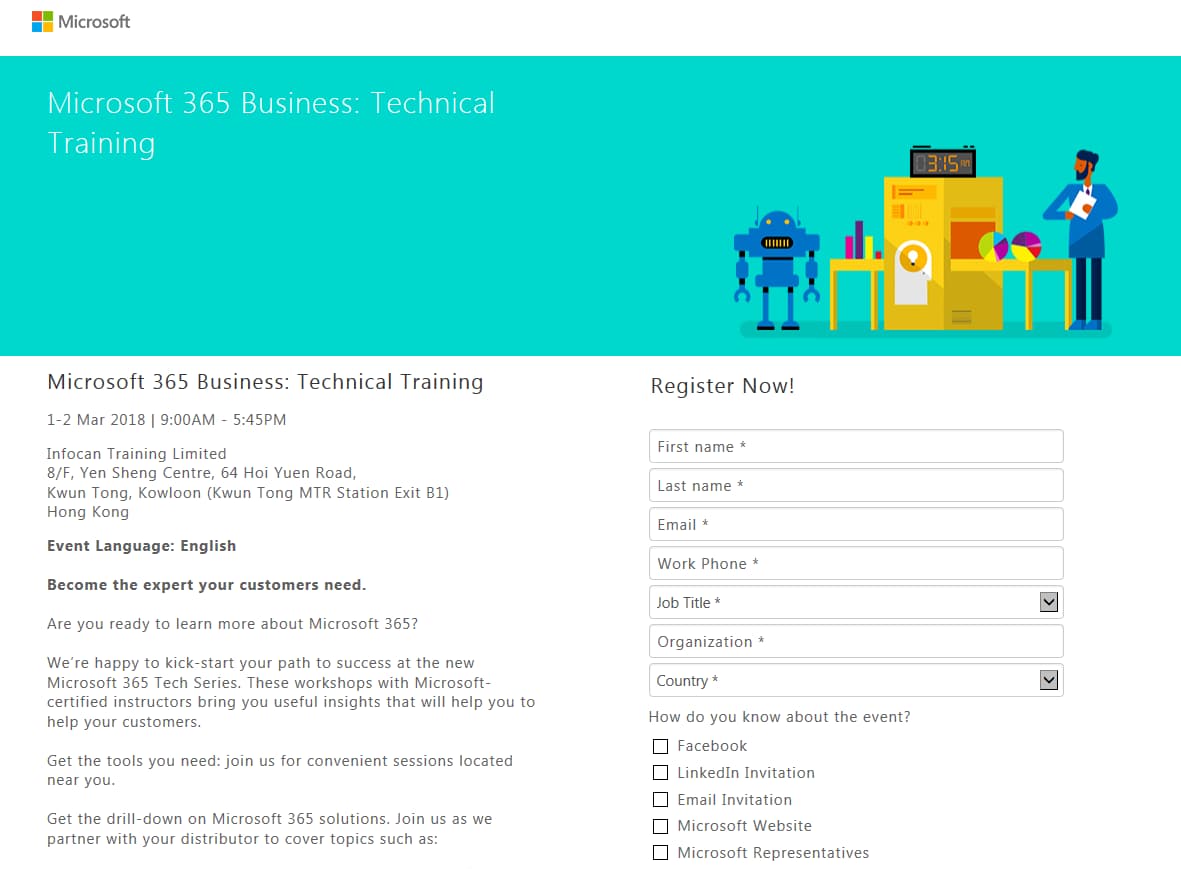Click the banner title 'Microsoft 365 Business: Technical Training'
The width and height of the screenshot is (1181, 869).
(x=271, y=123)
